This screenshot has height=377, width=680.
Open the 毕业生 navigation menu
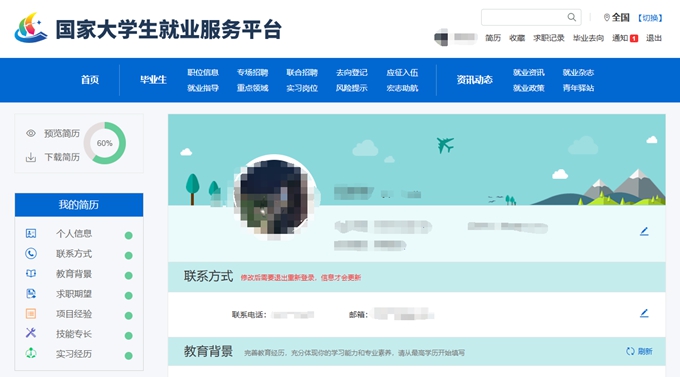[153, 80]
